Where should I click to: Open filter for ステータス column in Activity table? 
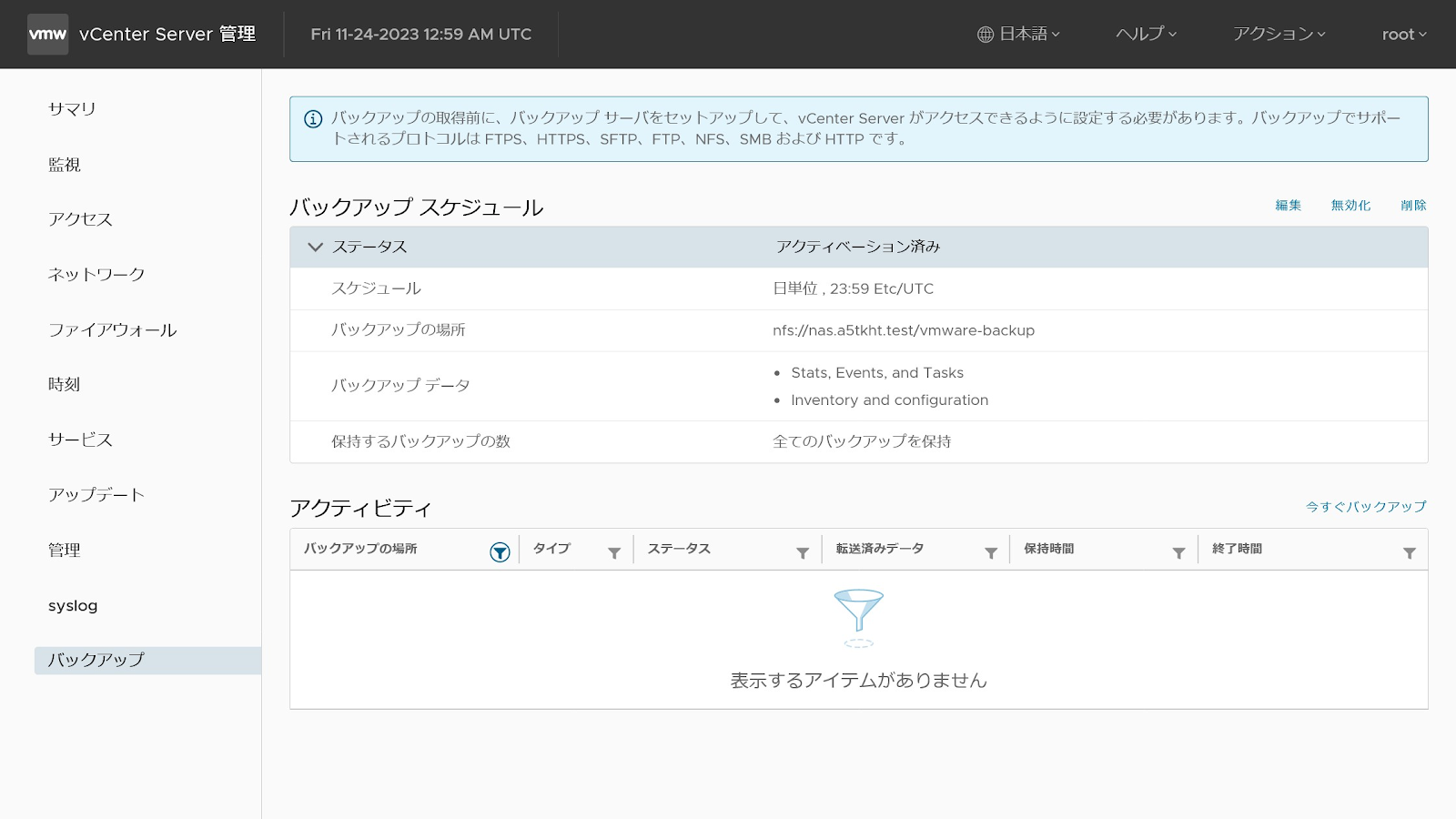pyautogui.click(x=803, y=553)
